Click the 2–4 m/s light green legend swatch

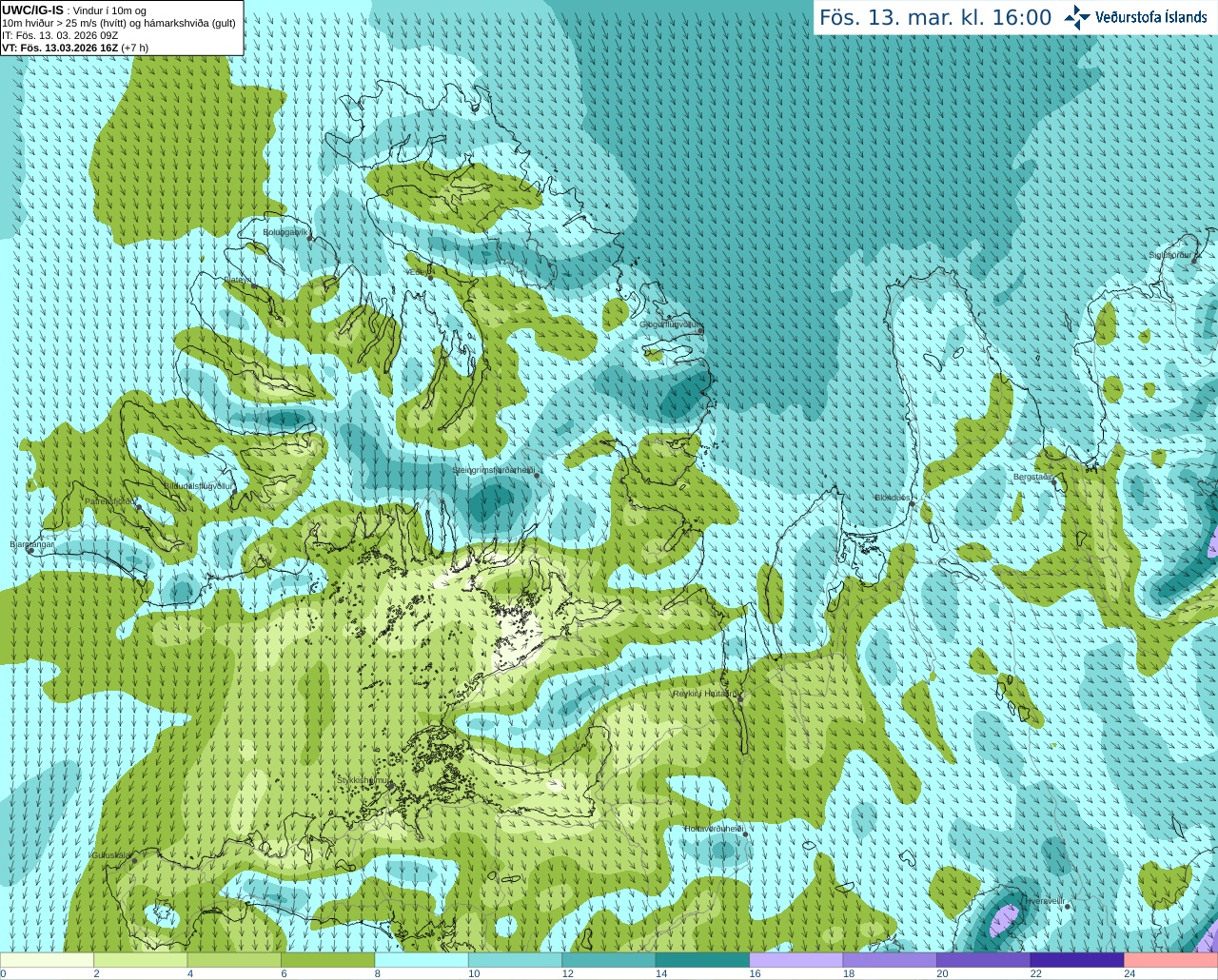pos(141,960)
